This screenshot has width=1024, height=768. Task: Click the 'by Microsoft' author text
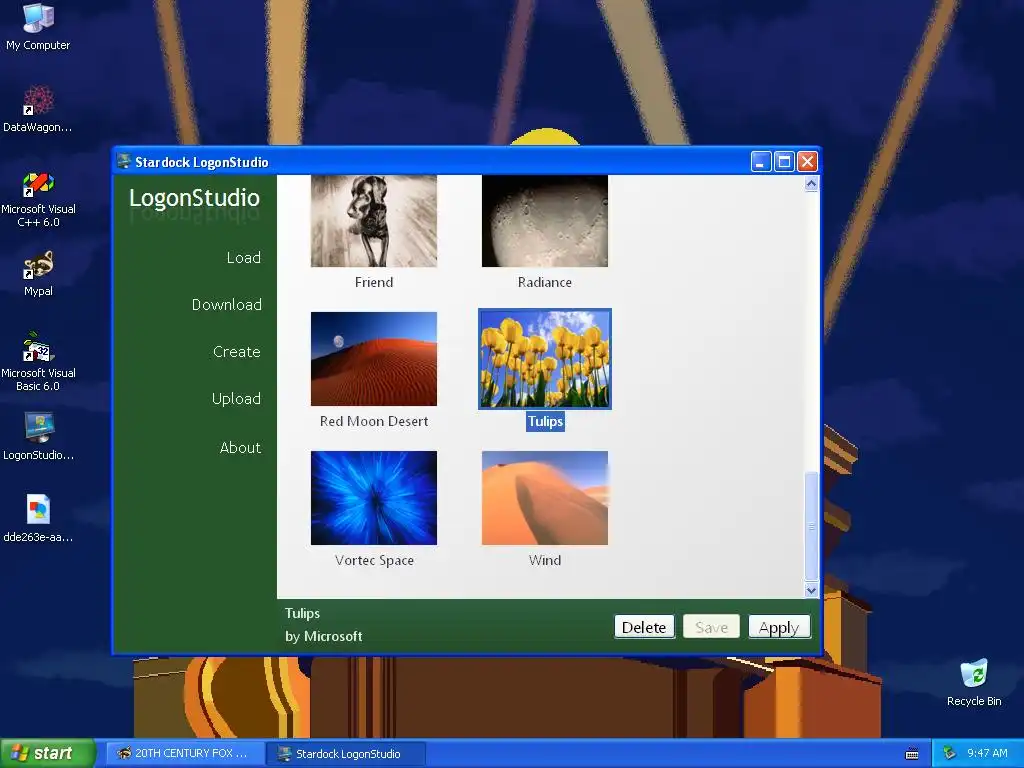[x=323, y=636]
